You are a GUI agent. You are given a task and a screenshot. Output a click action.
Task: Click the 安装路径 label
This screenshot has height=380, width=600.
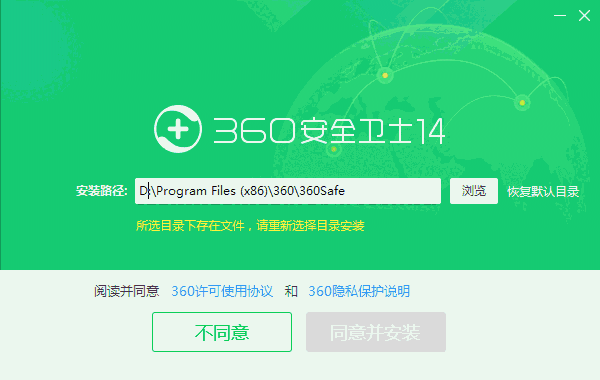click(x=101, y=191)
